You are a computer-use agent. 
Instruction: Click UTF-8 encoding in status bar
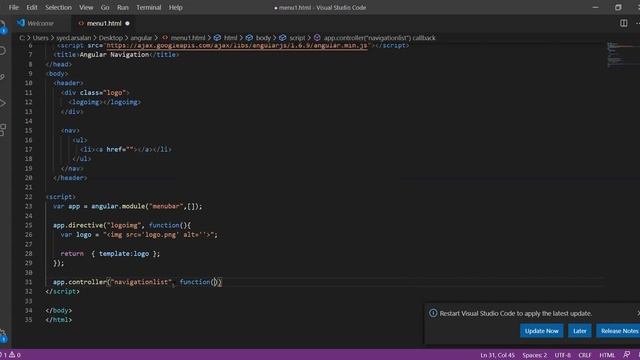coord(562,355)
